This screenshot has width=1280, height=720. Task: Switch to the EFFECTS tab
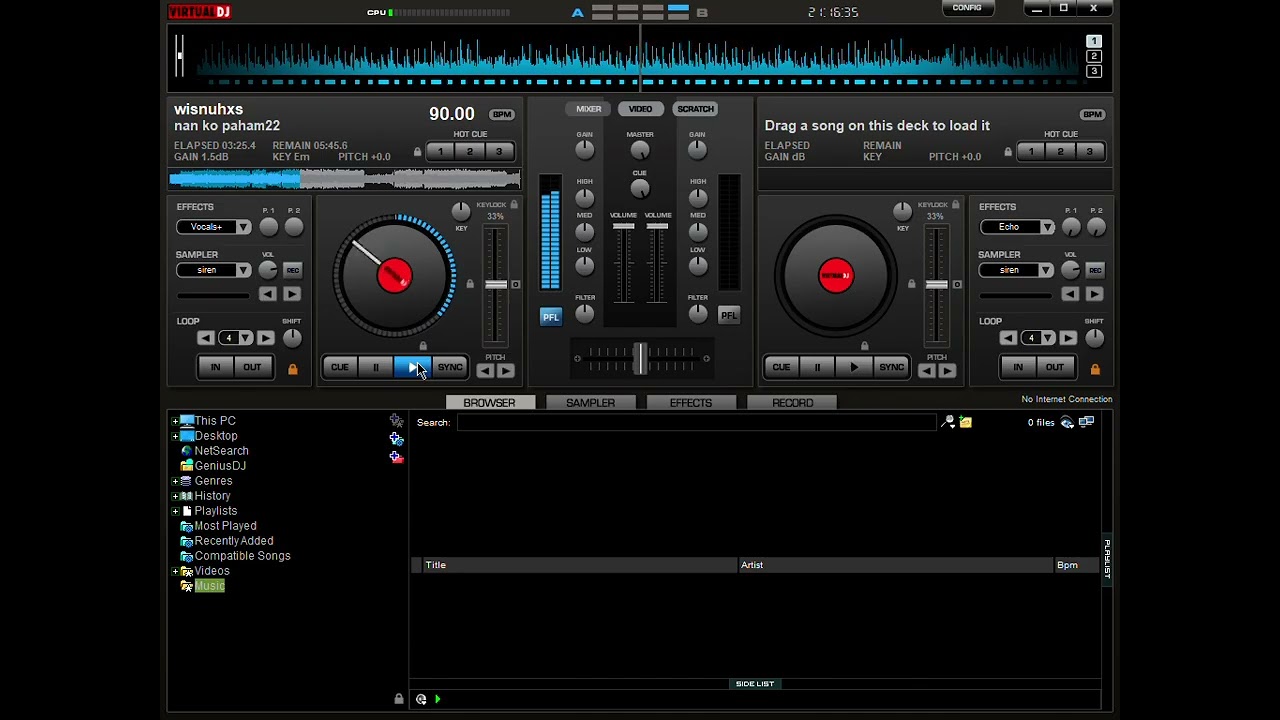click(x=691, y=403)
